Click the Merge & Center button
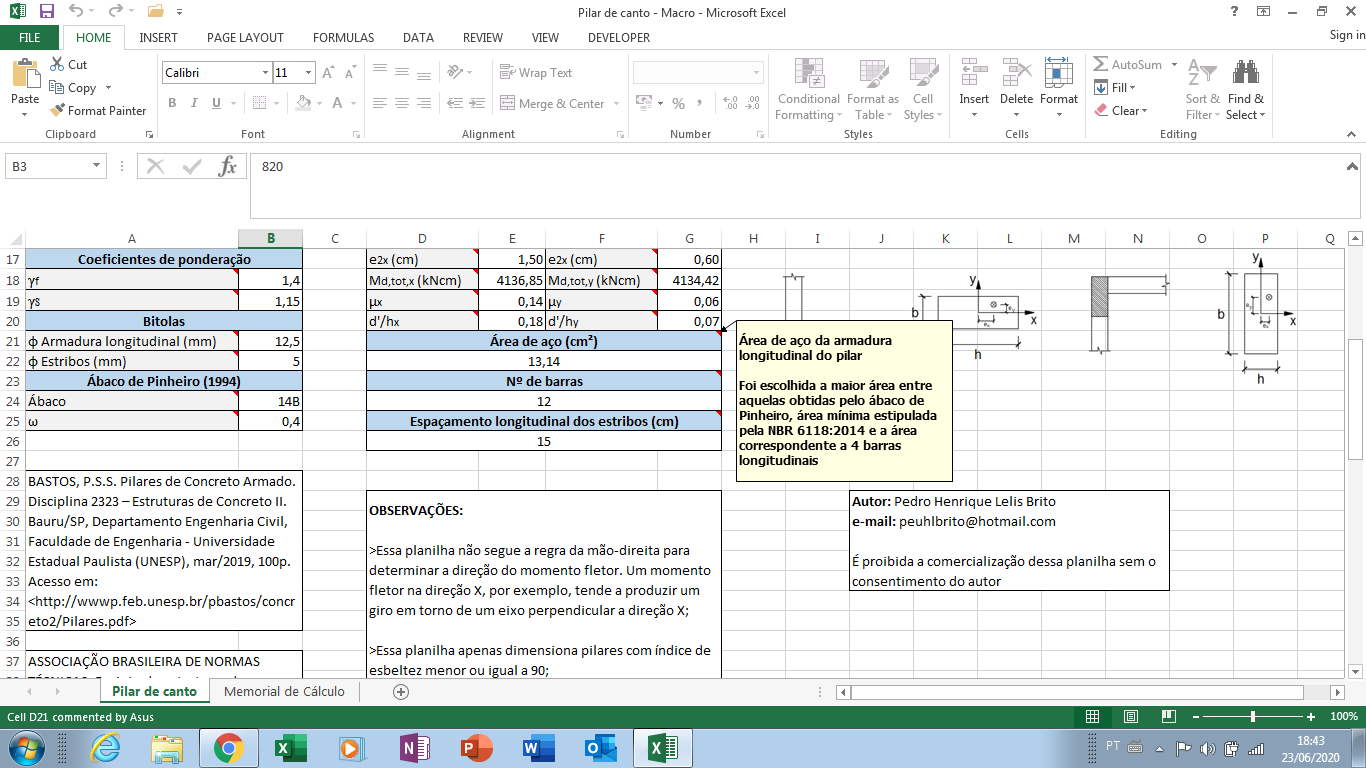 [553, 103]
